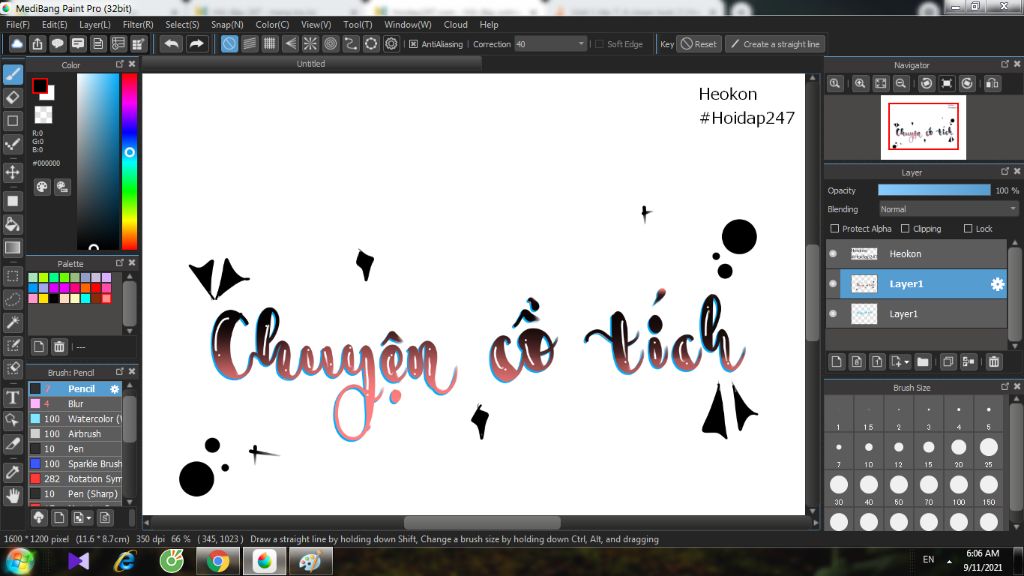Undock the Layer panel
The width and height of the screenshot is (1024, 576).
[1004, 171]
